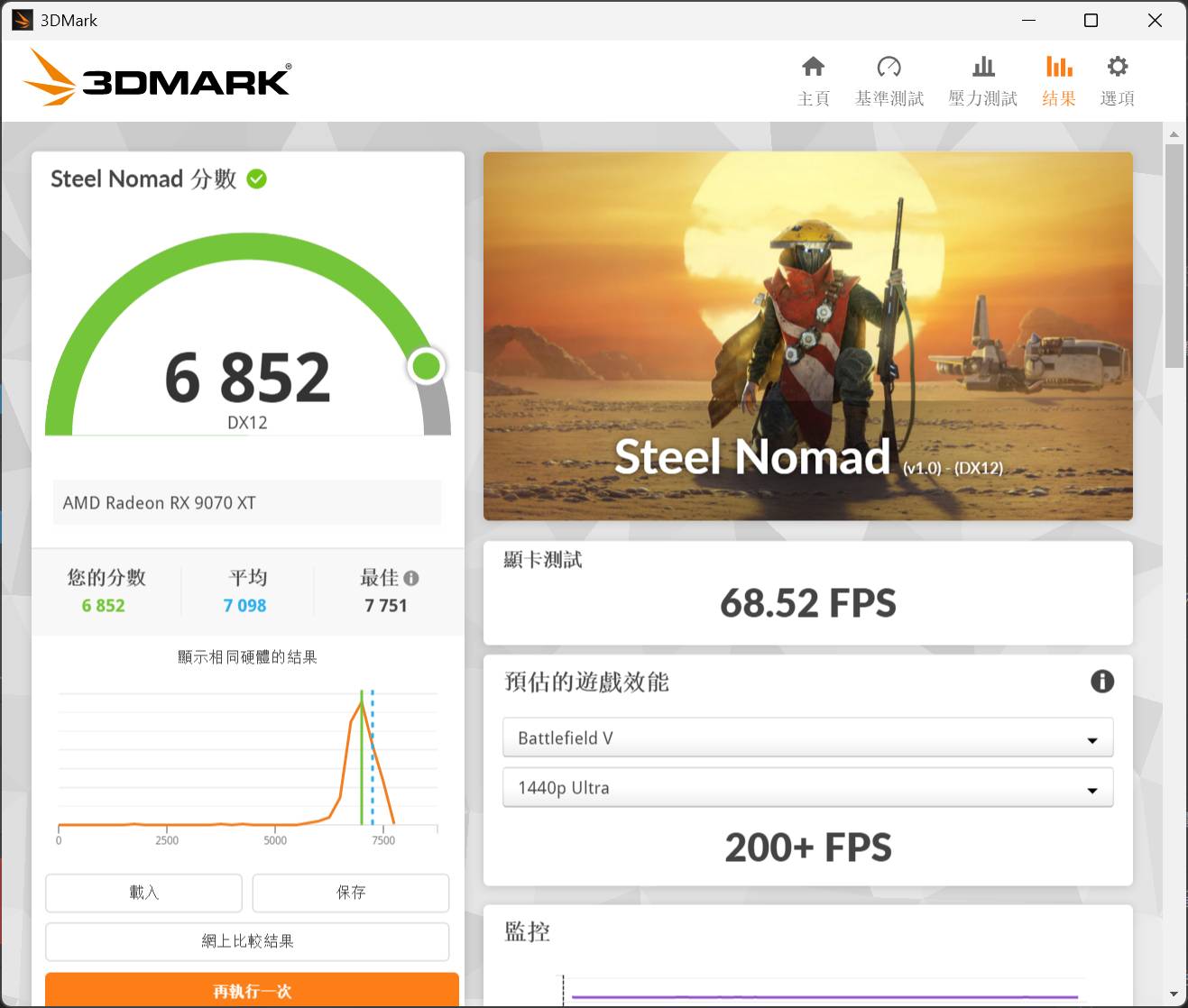Image resolution: width=1188 pixels, height=1008 pixels.
Task: Click info icon beside 最佳 score
Action: (411, 578)
